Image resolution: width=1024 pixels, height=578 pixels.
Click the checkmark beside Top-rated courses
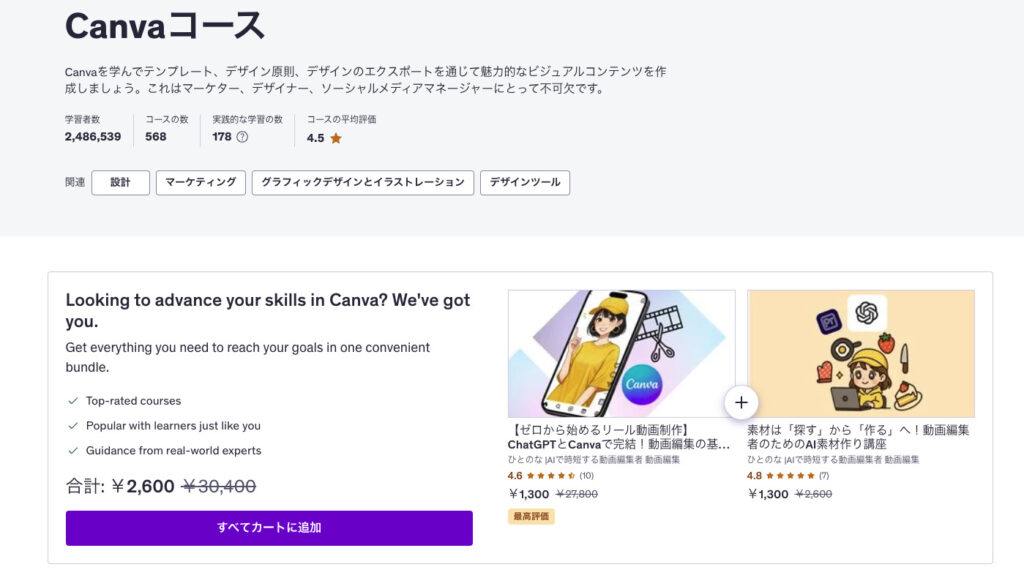[x=73, y=401]
